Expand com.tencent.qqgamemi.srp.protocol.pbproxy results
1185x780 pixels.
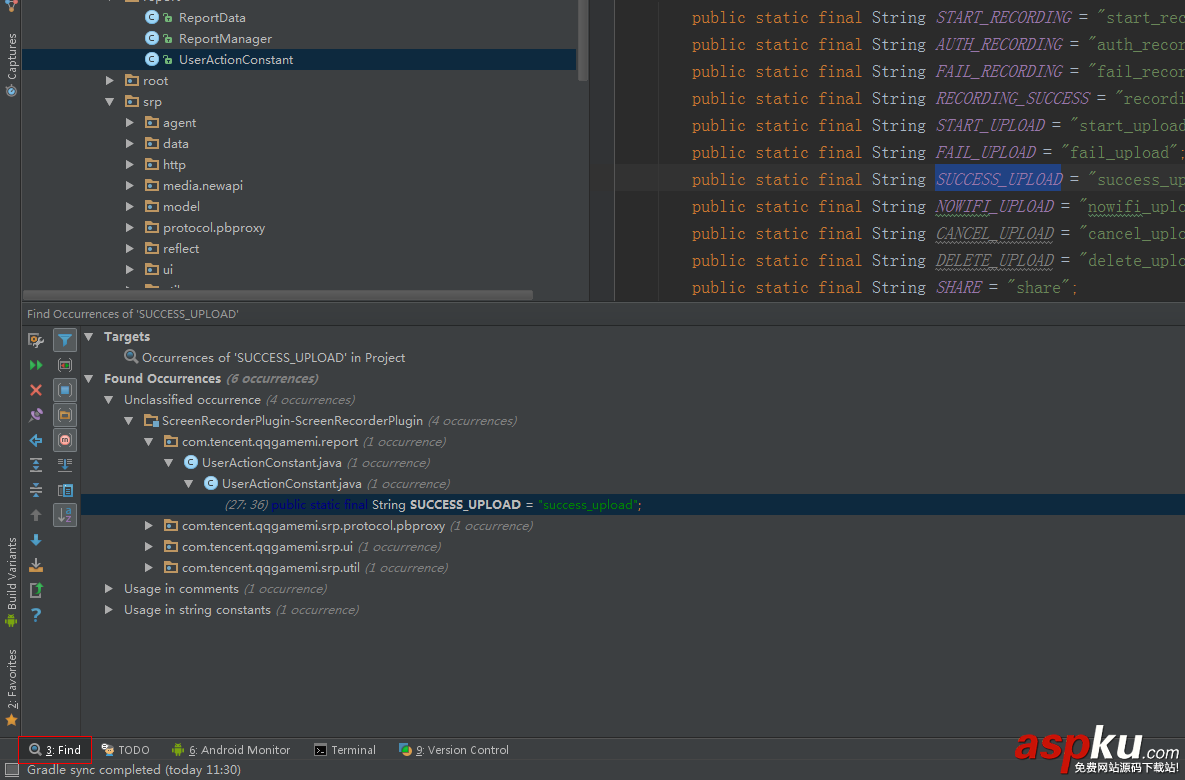click(149, 525)
